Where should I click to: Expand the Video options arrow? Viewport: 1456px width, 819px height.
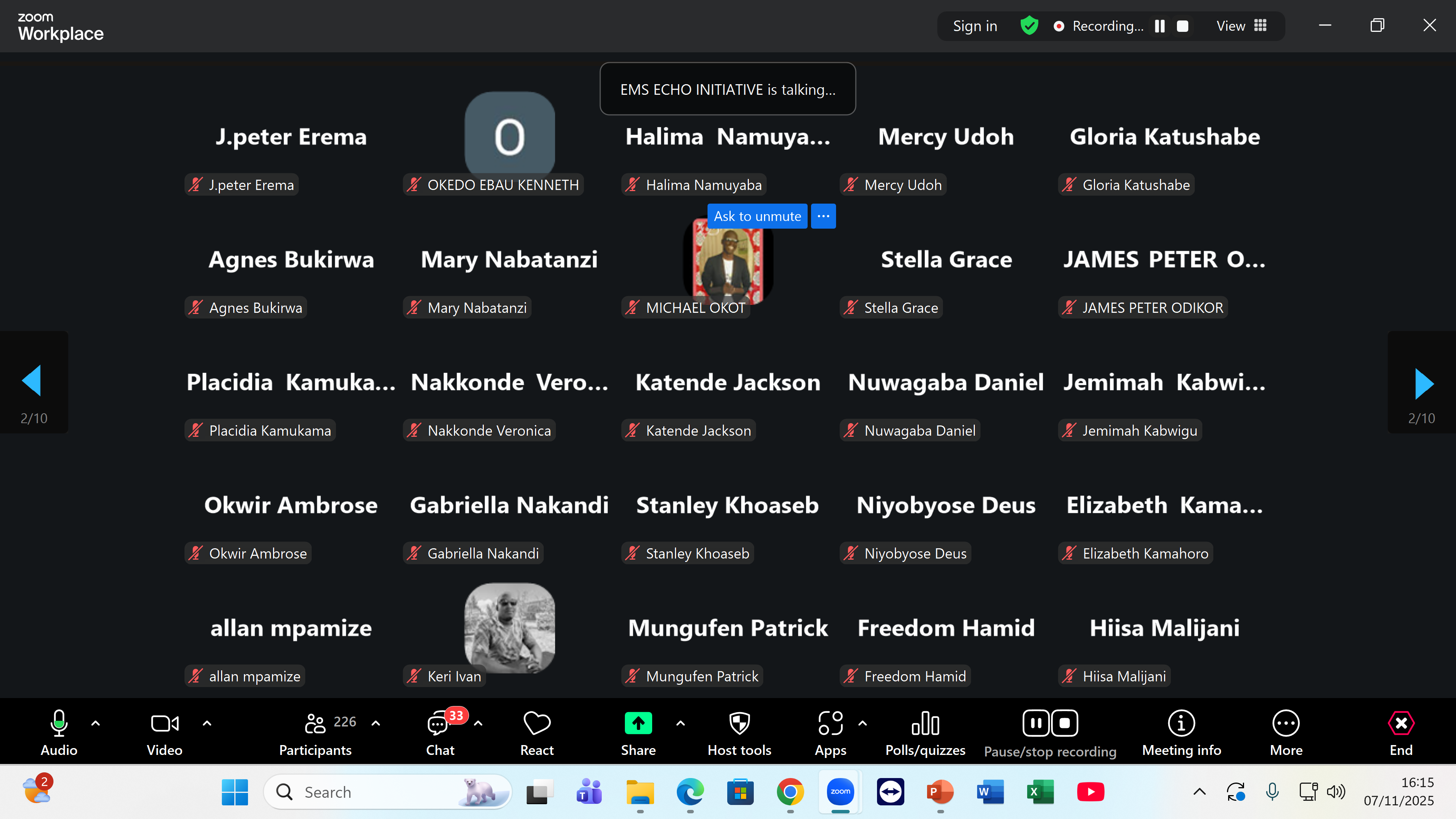pos(207,723)
